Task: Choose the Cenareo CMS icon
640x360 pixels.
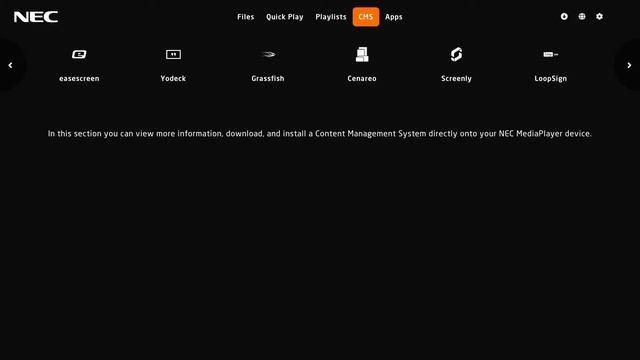Action: [x=362, y=54]
